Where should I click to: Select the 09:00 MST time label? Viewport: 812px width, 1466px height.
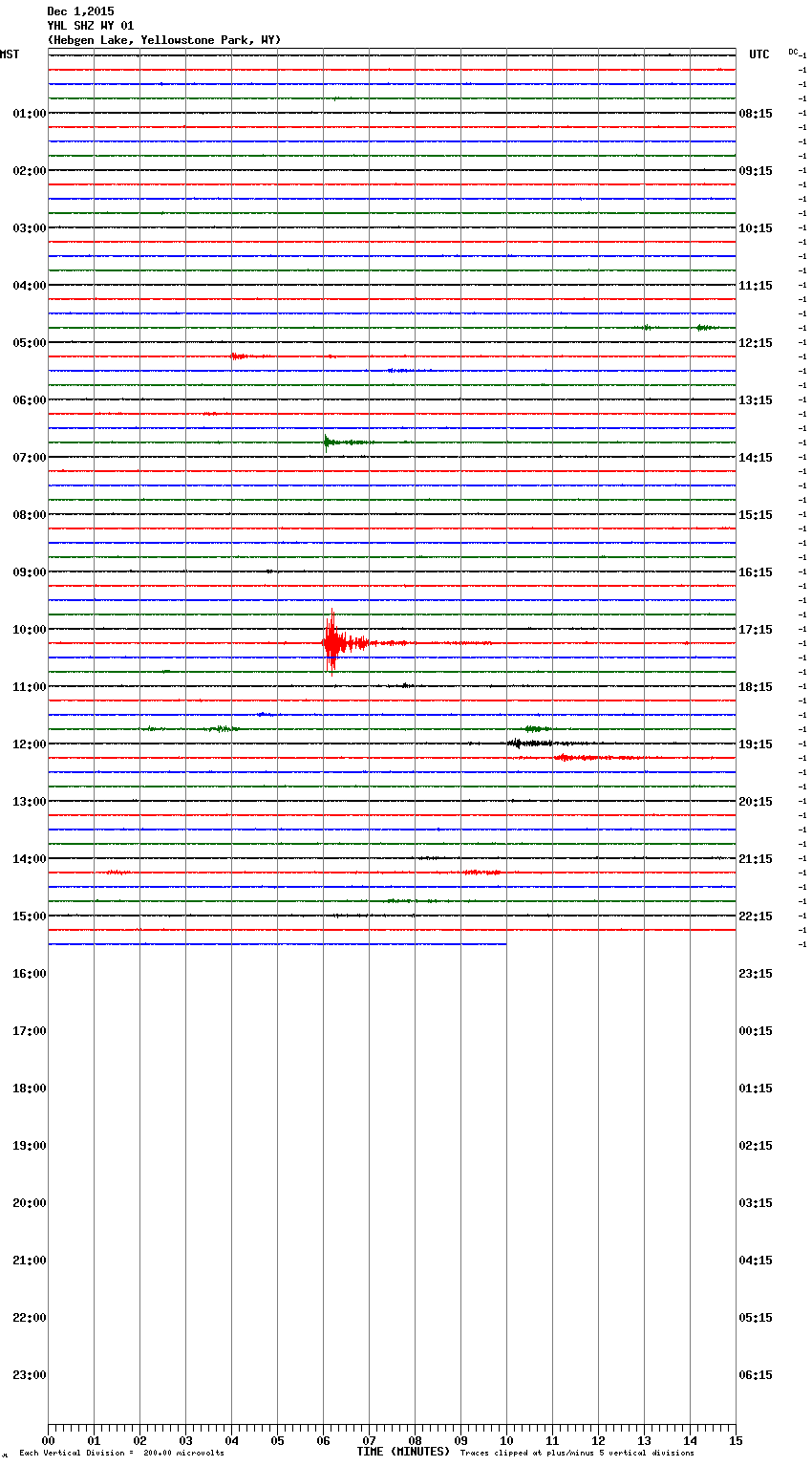[30, 572]
